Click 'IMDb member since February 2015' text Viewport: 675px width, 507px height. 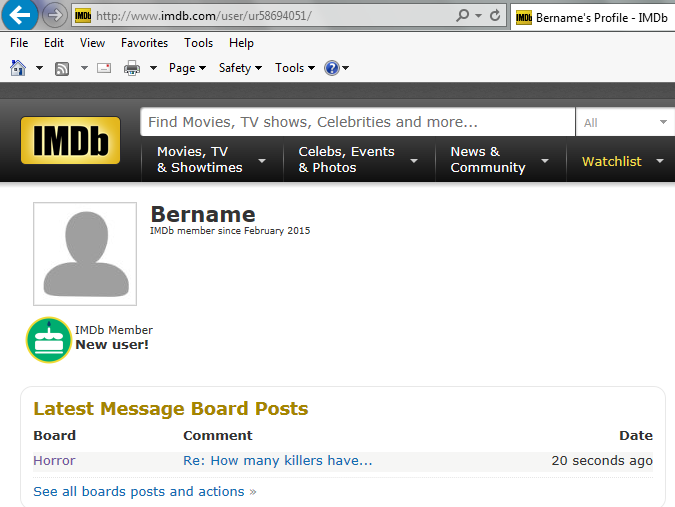click(x=230, y=231)
